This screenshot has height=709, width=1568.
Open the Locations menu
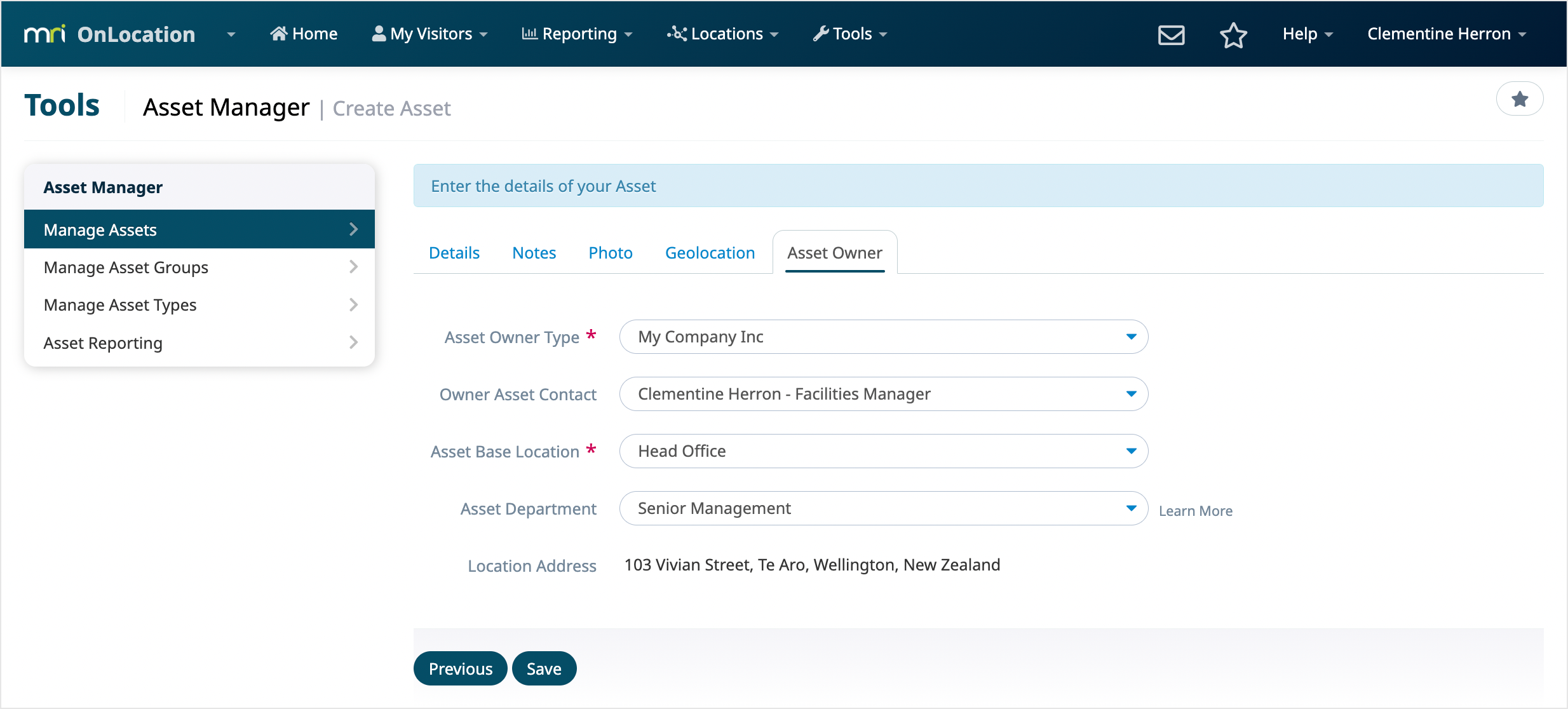coord(723,34)
